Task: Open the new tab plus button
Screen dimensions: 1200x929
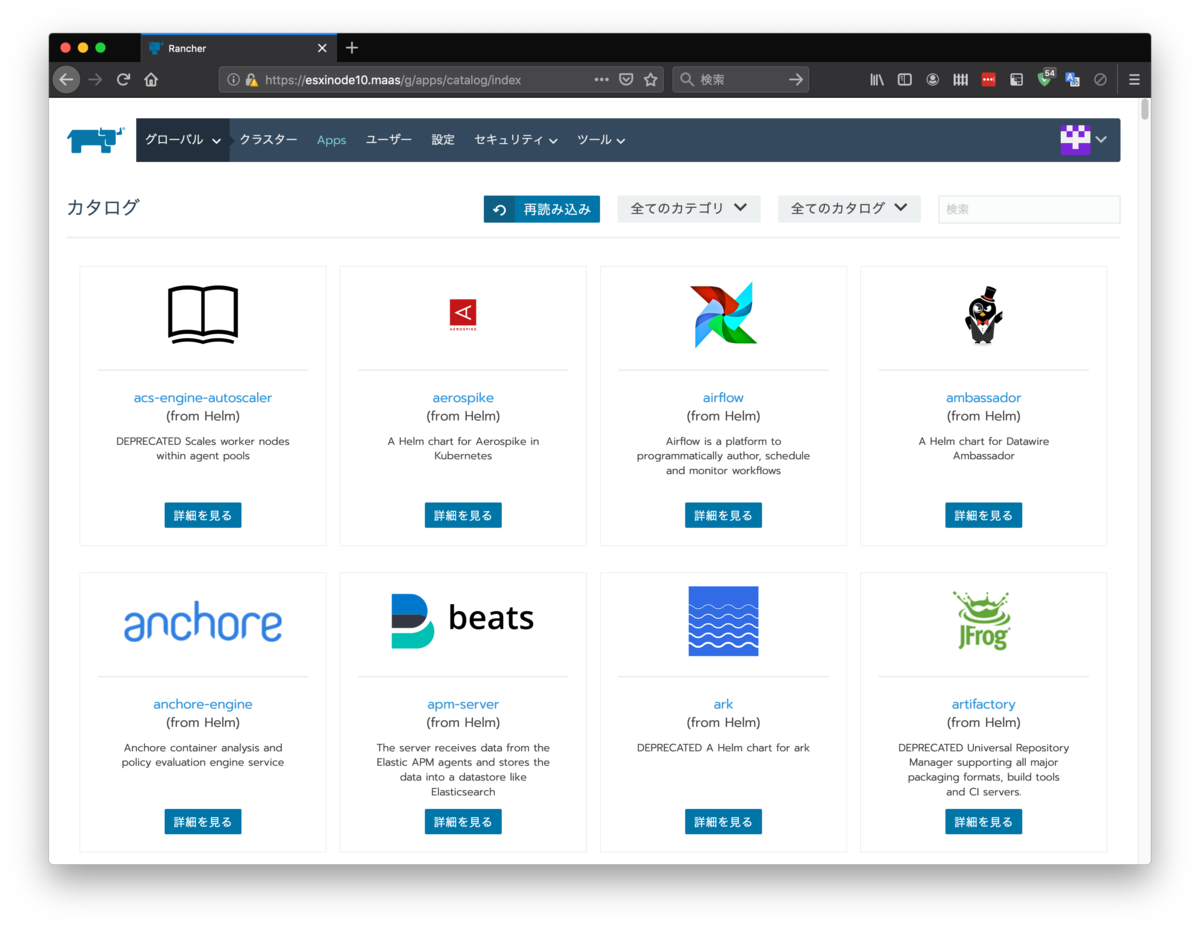Action: click(x=352, y=48)
